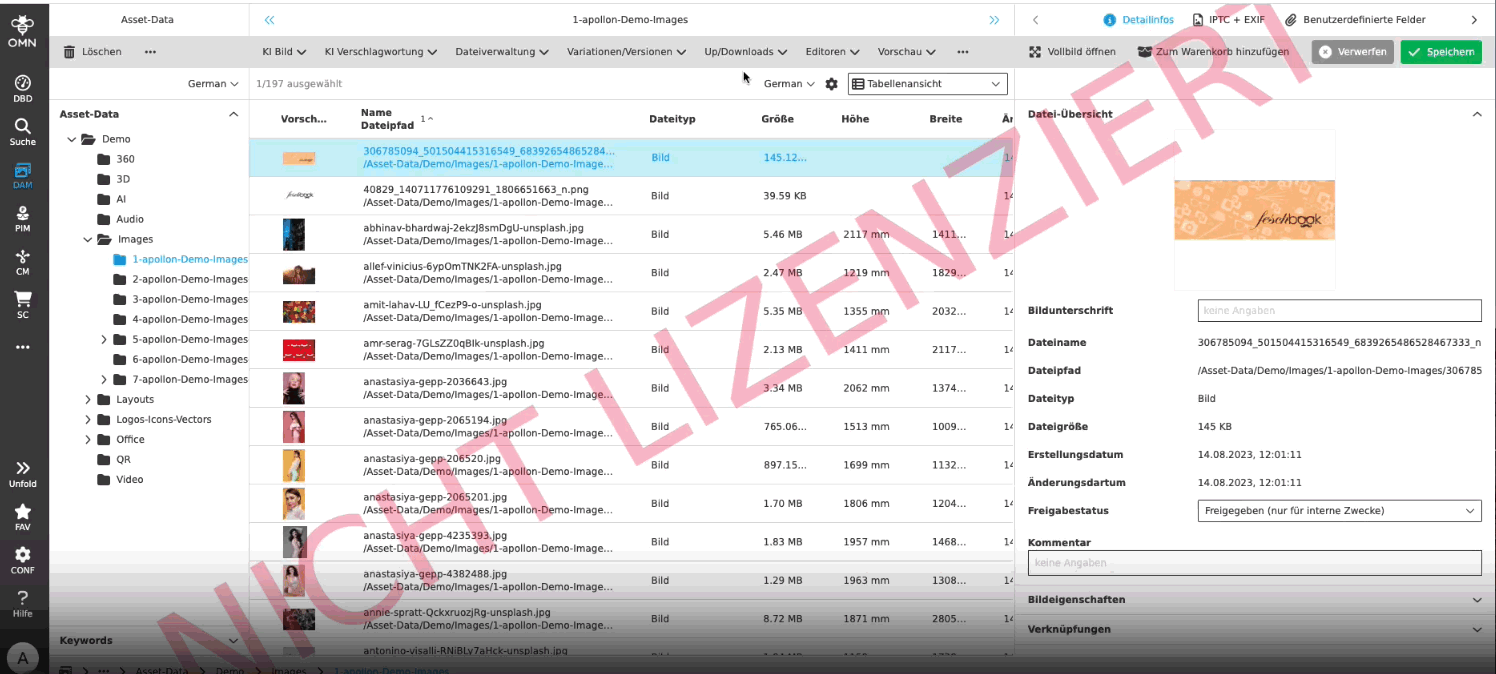1496x674 pixels.
Task: Go to previous detail tab arrow
Action: coord(1035,20)
